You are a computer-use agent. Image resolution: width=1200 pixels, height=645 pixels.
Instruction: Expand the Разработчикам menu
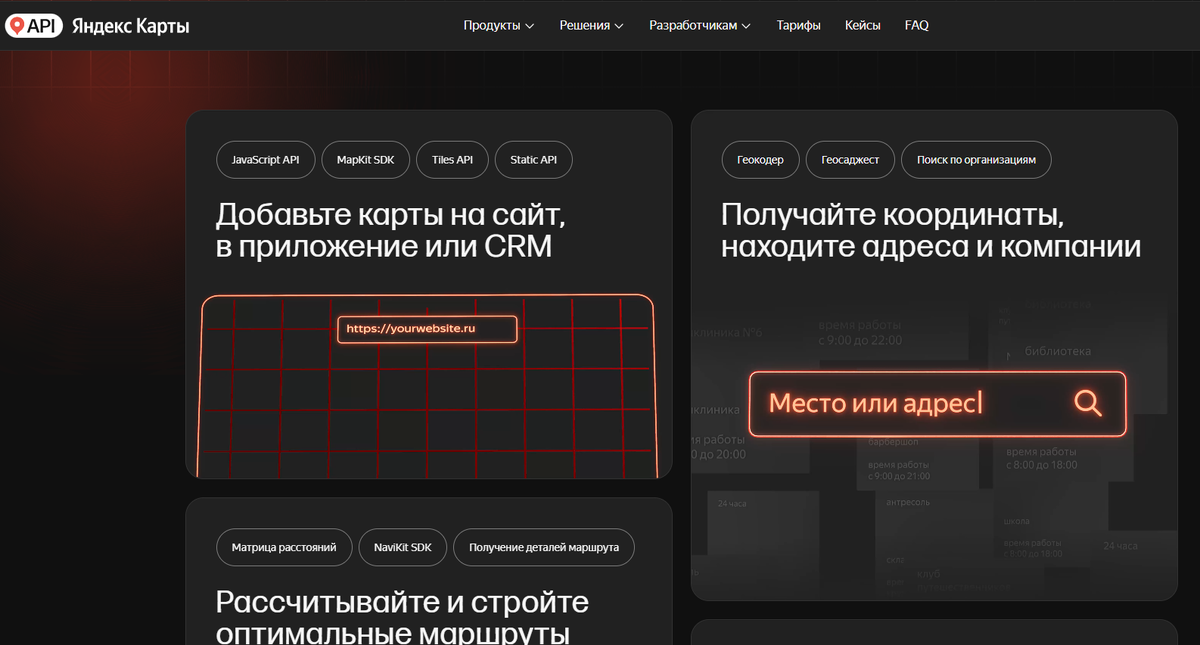[700, 26]
